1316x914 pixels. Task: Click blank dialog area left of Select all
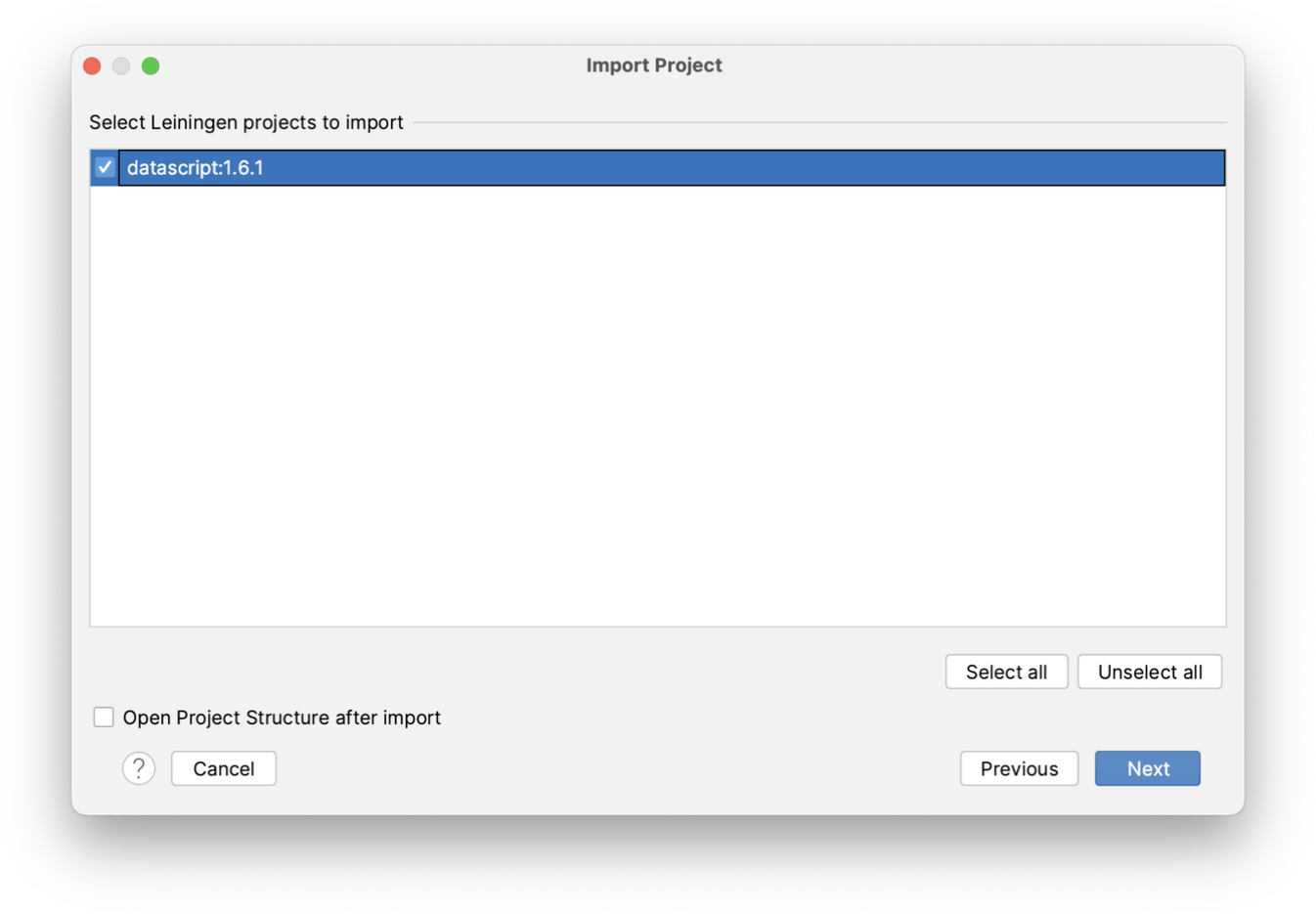[518, 672]
